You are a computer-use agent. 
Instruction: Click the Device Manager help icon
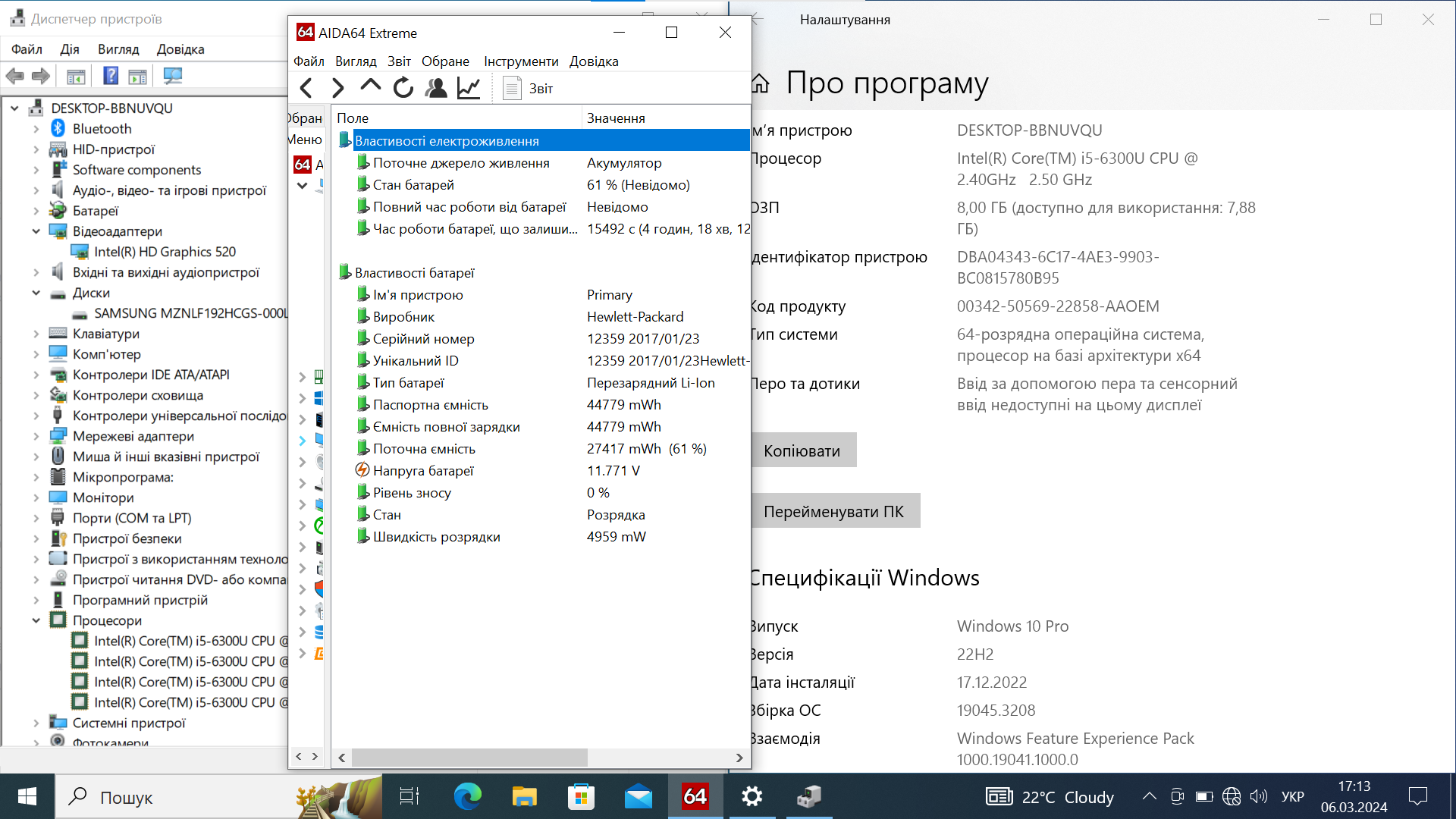(x=111, y=76)
